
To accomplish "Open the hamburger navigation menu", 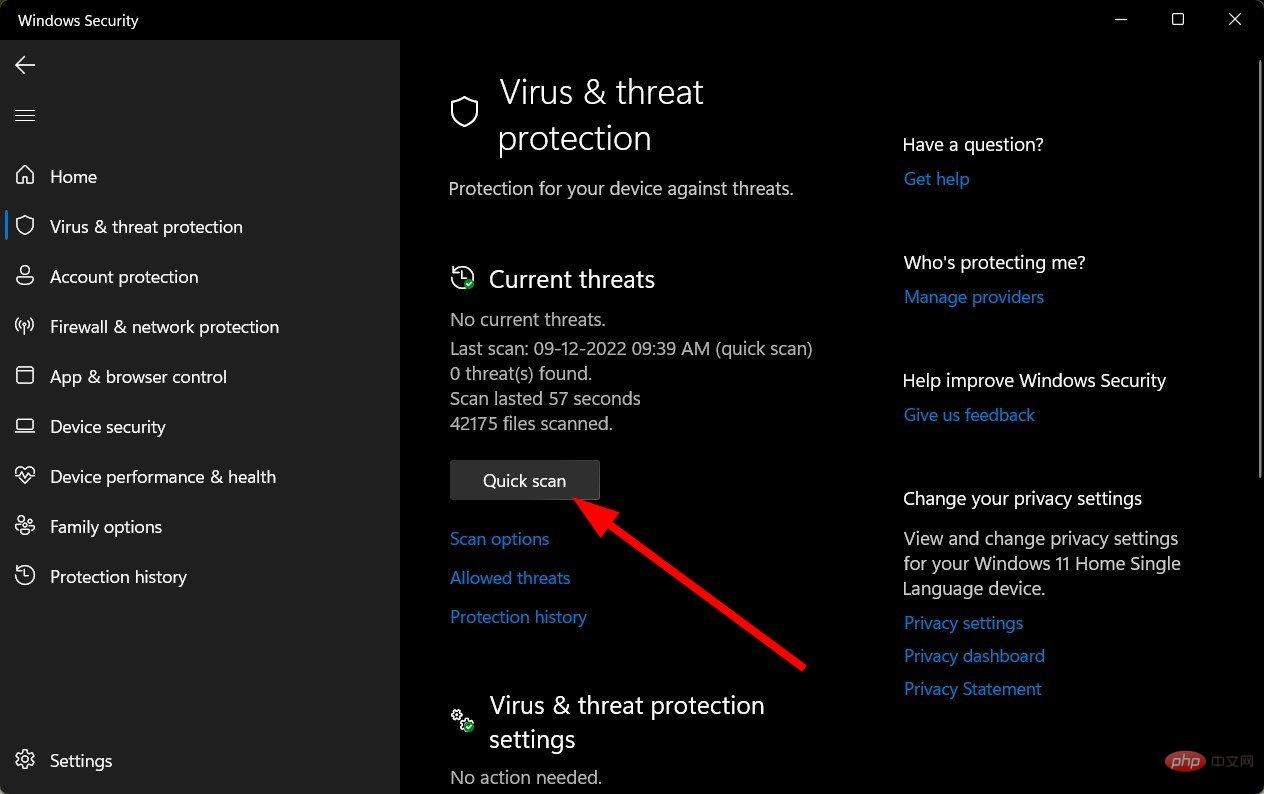I will tap(25, 116).
